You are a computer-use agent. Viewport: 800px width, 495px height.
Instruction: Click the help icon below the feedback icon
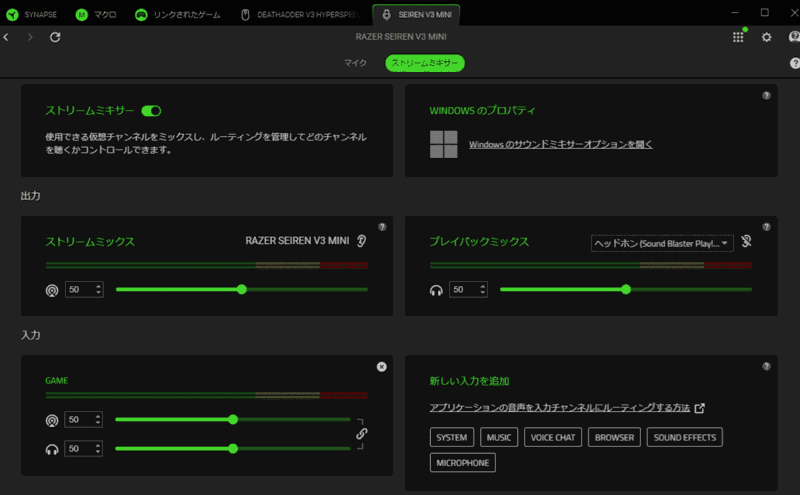[x=794, y=63]
